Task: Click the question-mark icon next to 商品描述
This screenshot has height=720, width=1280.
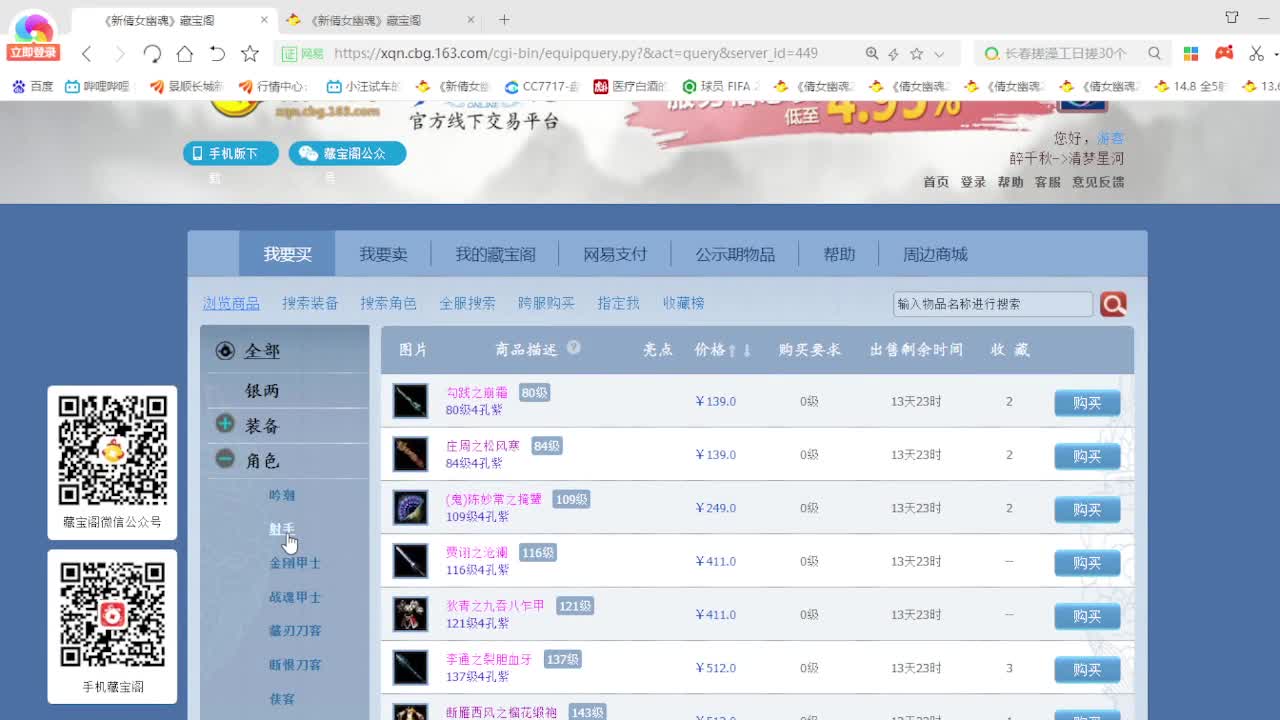Action: click(x=574, y=346)
